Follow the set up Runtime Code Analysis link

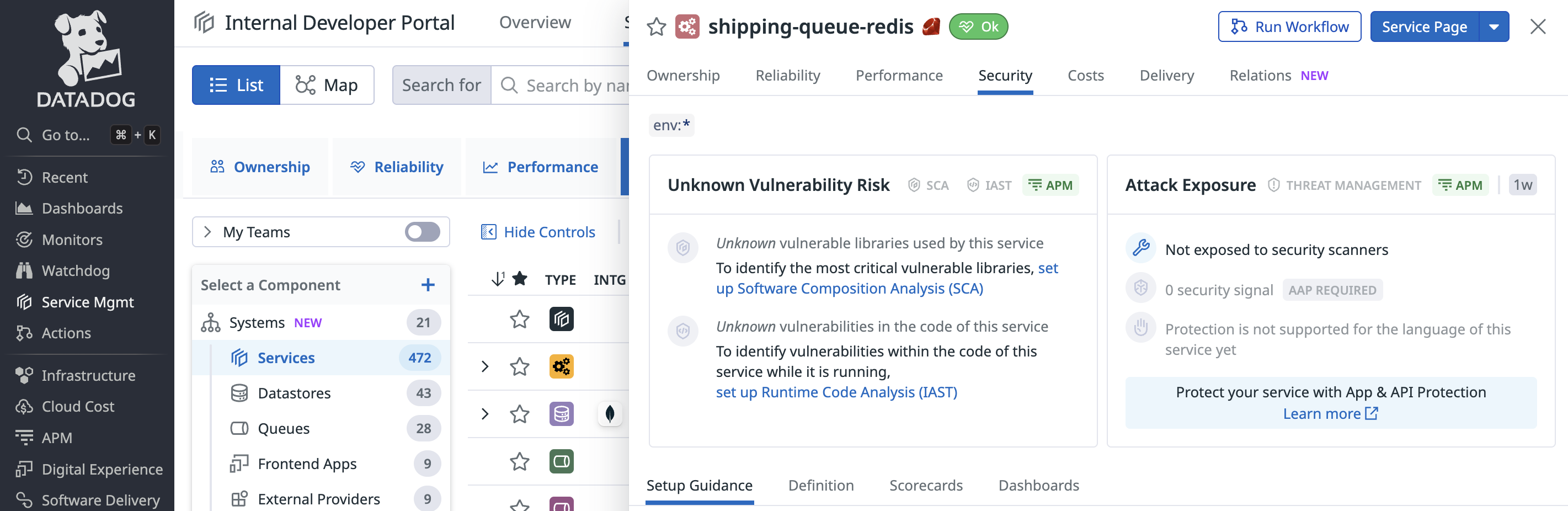[836, 392]
